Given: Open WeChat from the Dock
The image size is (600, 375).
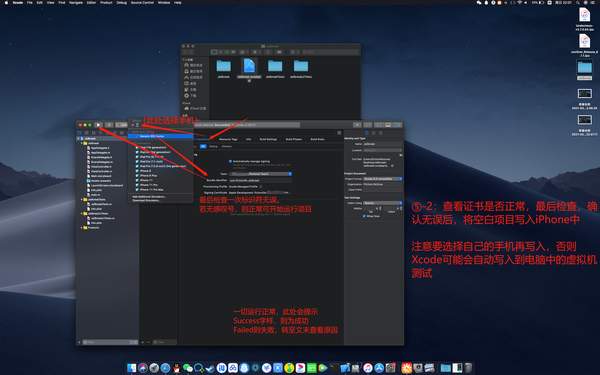Looking at the screenshot, I should 188,368.
